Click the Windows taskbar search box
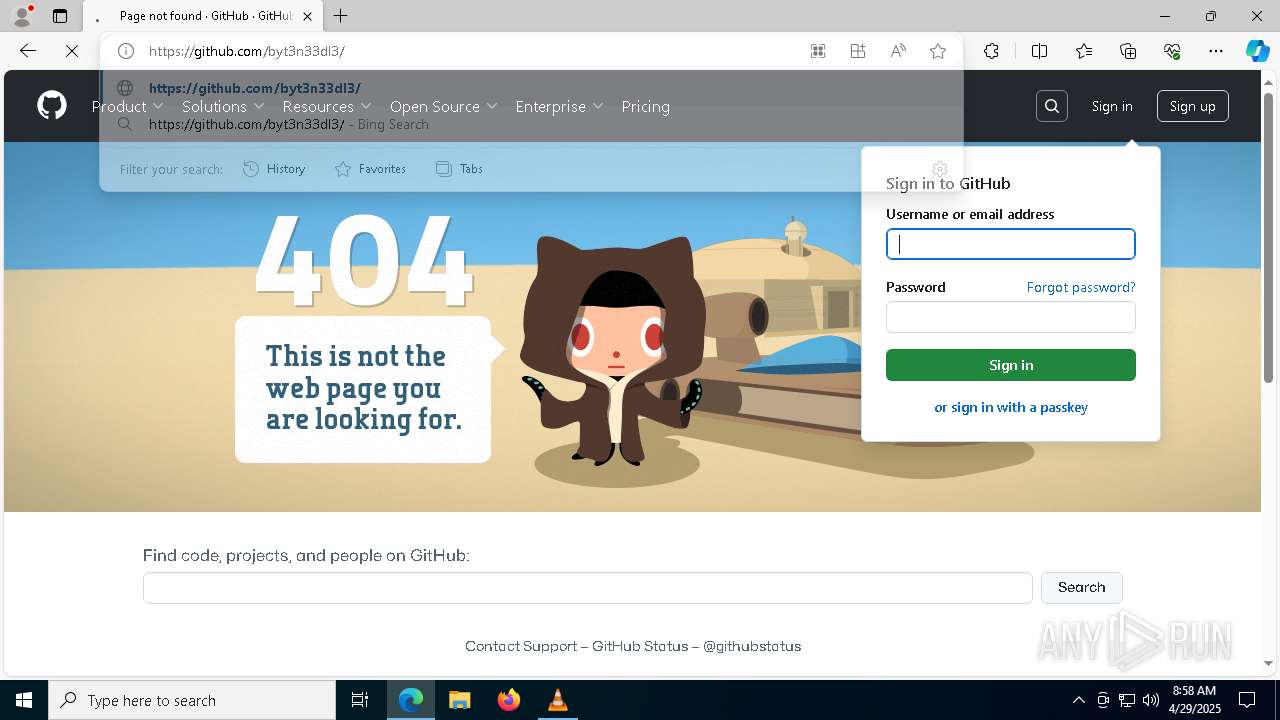Screen dimensions: 1280x720 pyautogui.click(x=192, y=700)
